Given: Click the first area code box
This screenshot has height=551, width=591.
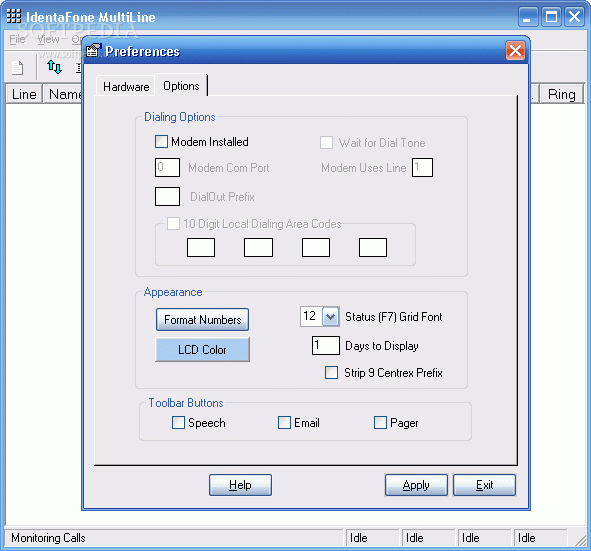Looking at the screenshot, I should pos(201,247).
